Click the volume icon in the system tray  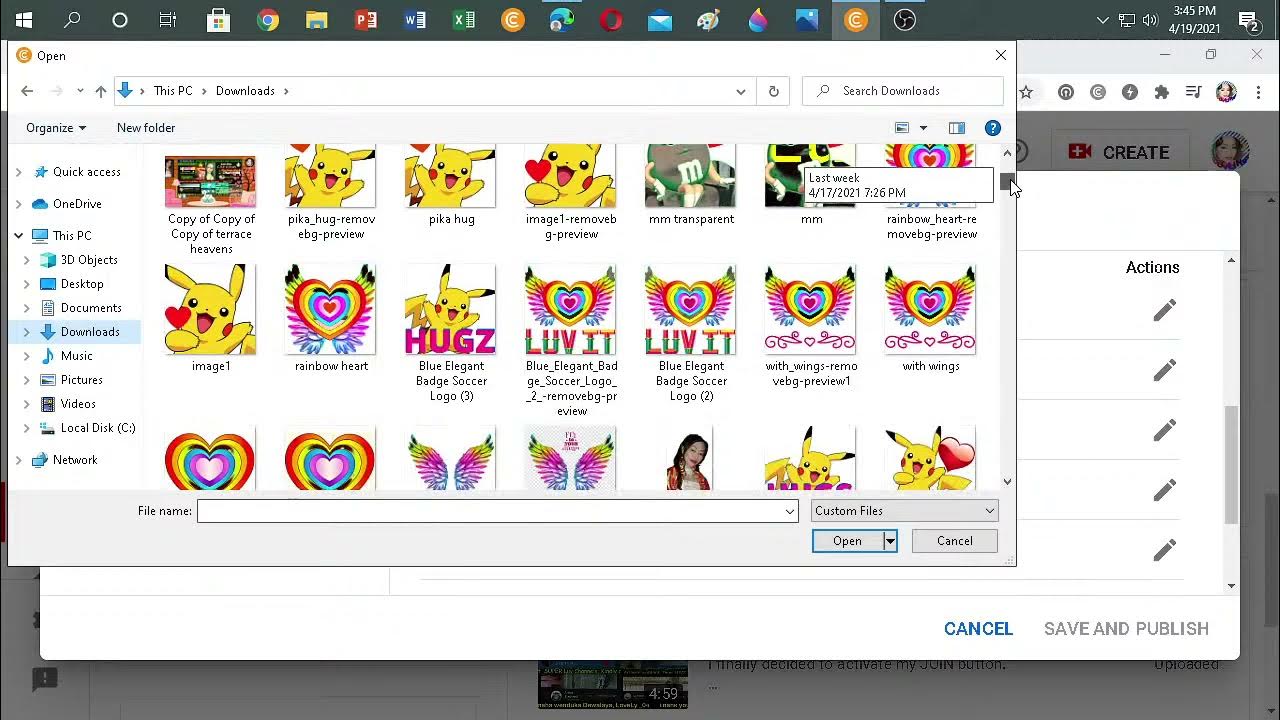1150,20
